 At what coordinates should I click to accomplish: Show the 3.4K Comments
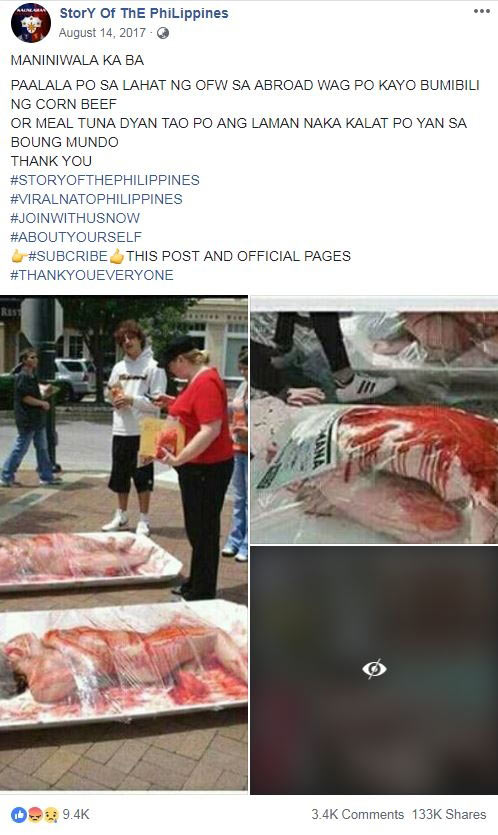tap(357, 814)
